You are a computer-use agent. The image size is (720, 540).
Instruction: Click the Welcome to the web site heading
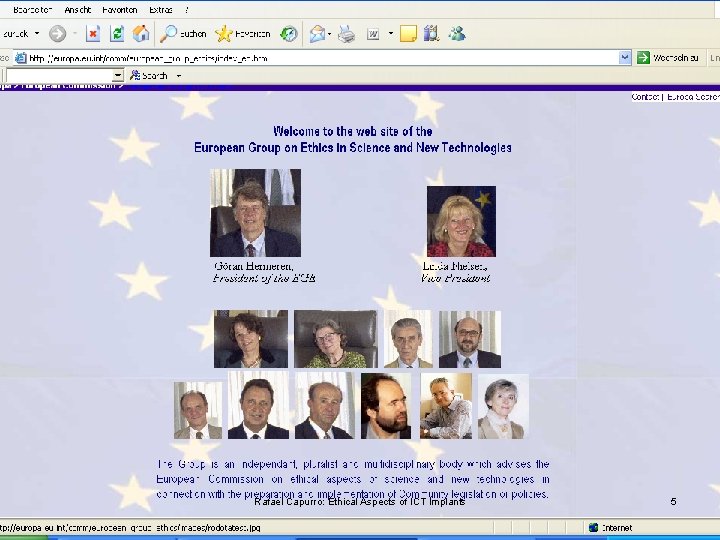353,131
